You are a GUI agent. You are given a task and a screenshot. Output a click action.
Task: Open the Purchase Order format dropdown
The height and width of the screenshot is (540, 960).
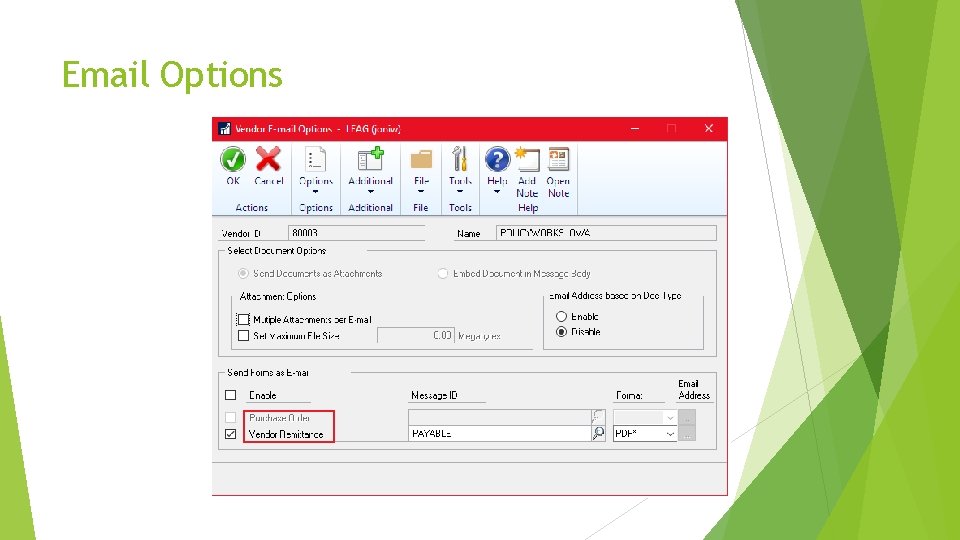pos(670,418)
